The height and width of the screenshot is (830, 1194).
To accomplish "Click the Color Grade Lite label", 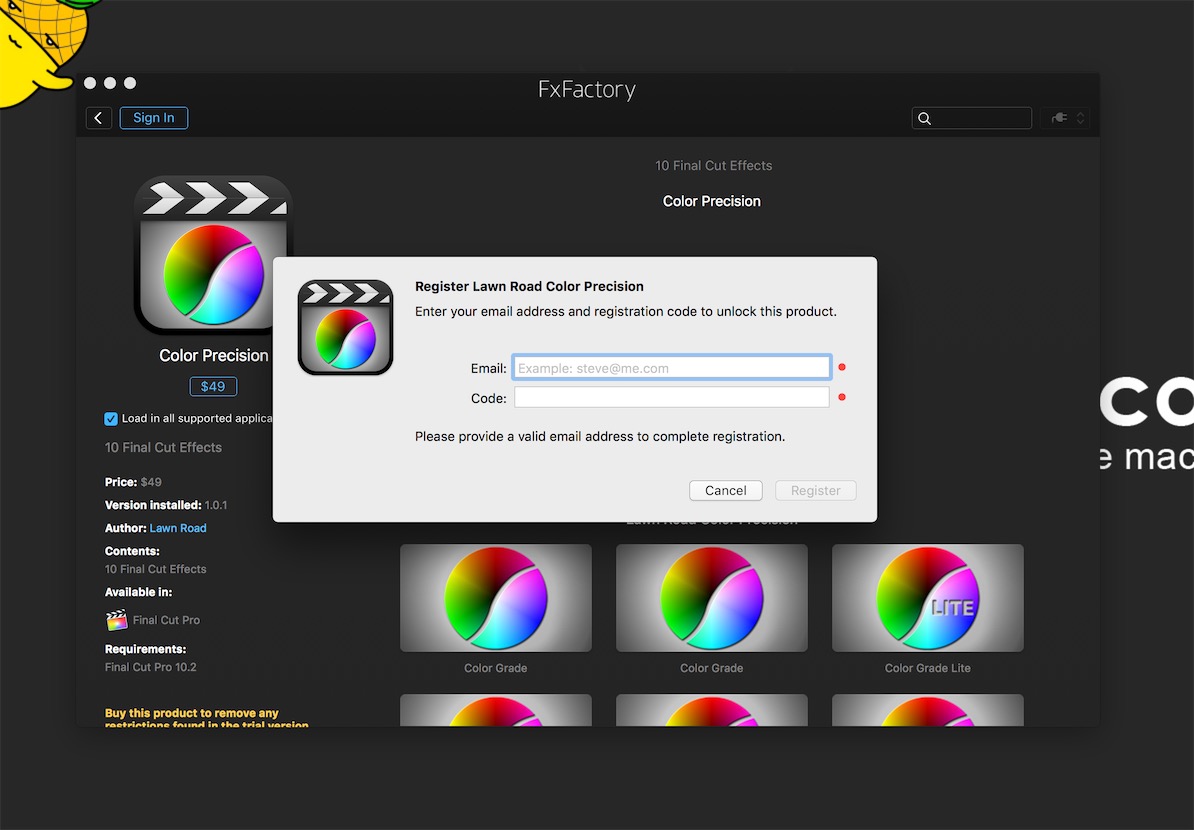I will [x=927, y=668].
